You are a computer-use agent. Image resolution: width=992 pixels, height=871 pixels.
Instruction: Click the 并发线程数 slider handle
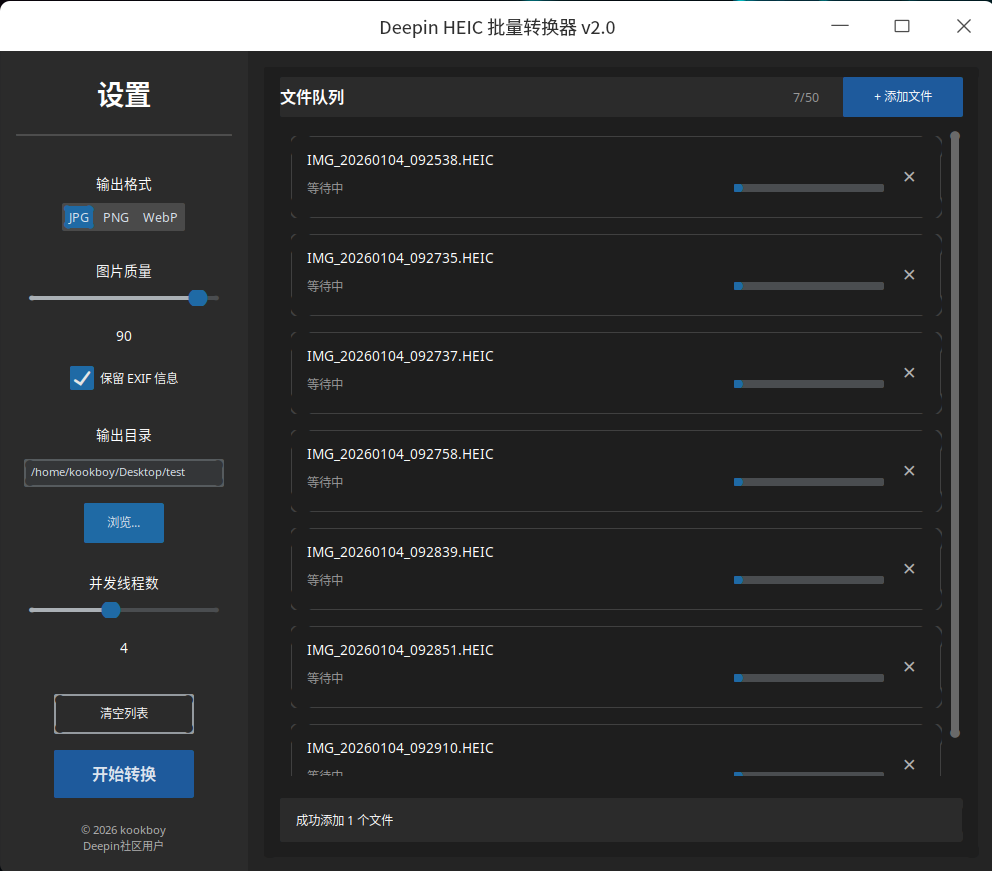[x=111, y=610]
